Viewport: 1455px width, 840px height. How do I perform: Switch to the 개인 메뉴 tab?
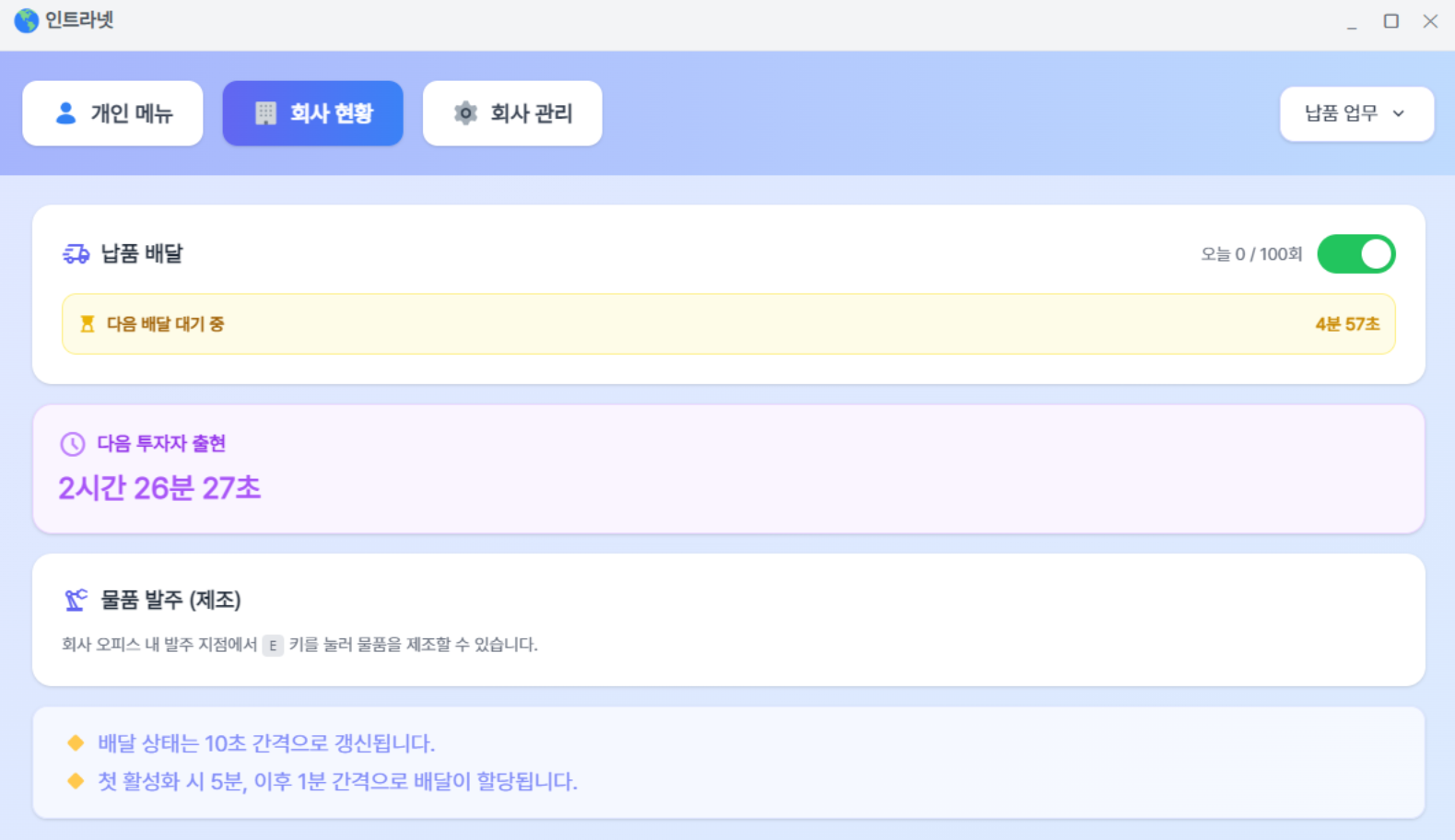point(112,113)
